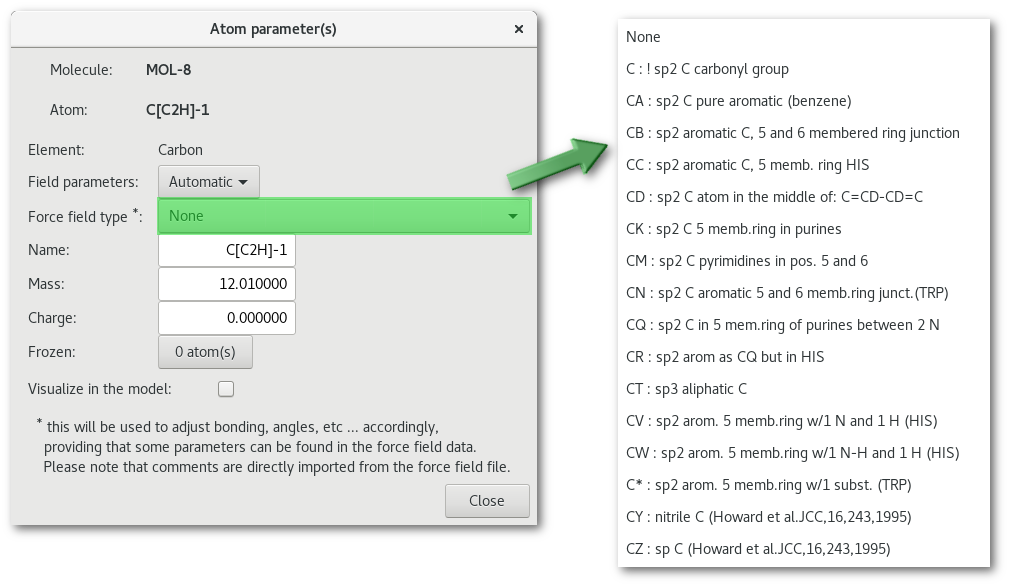
Task: Edit the atom Name field
Action: click(x=227, y=250)
